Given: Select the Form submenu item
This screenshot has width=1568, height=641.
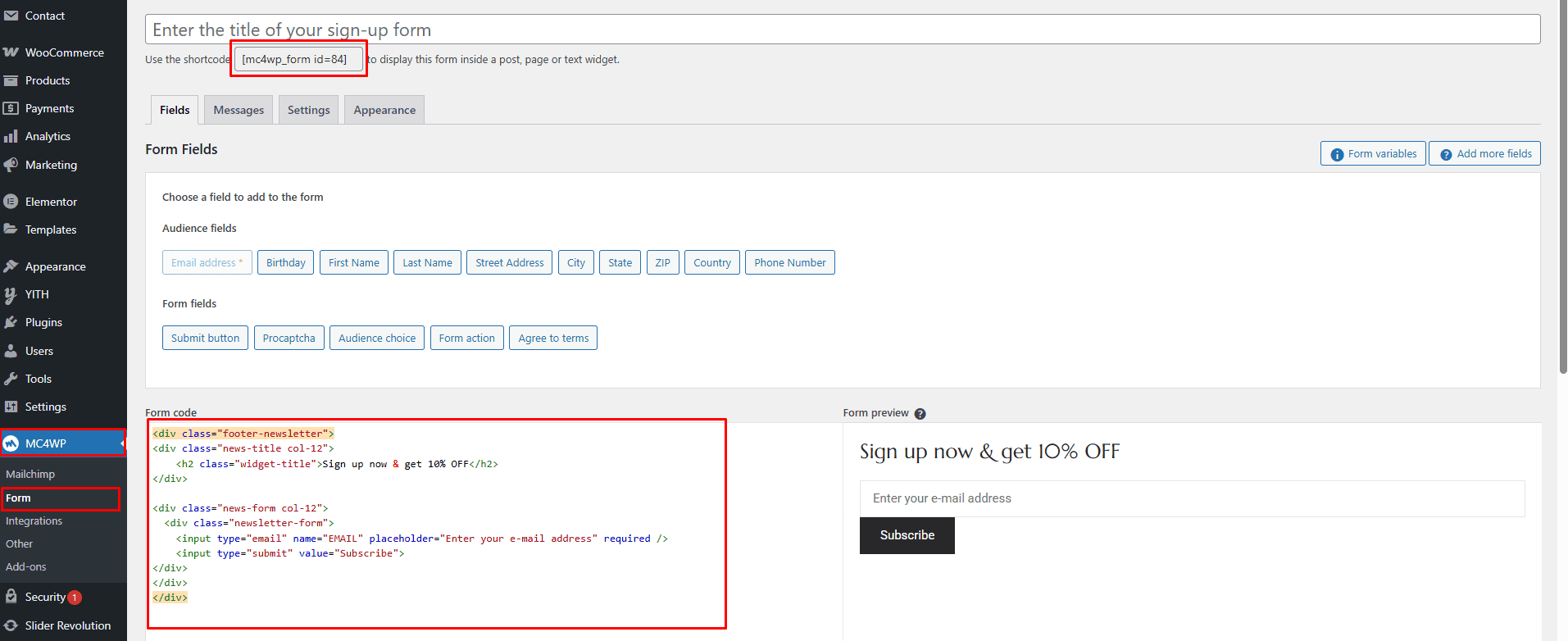Looking at the screenshot, I should point(18,498).
